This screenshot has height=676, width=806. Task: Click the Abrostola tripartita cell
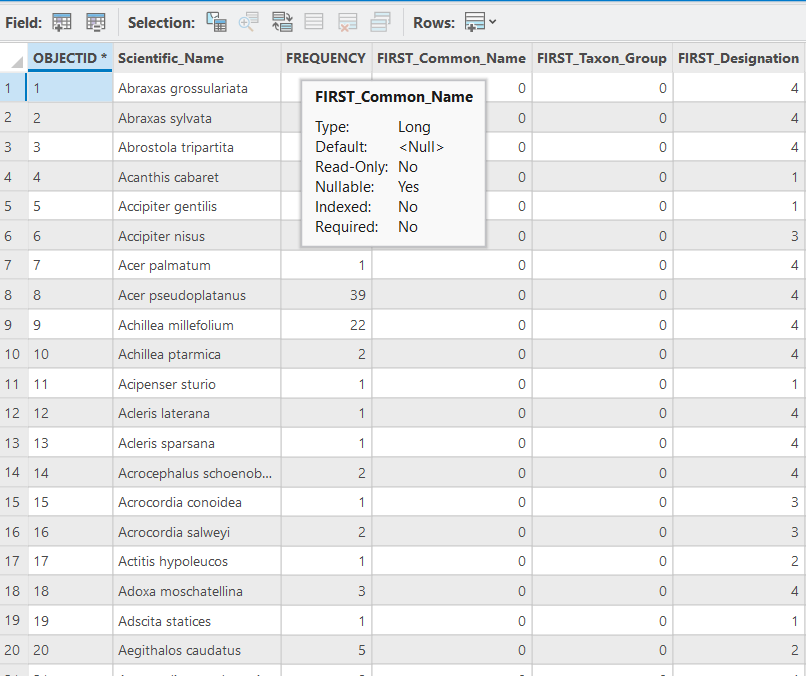pos(197,148)
